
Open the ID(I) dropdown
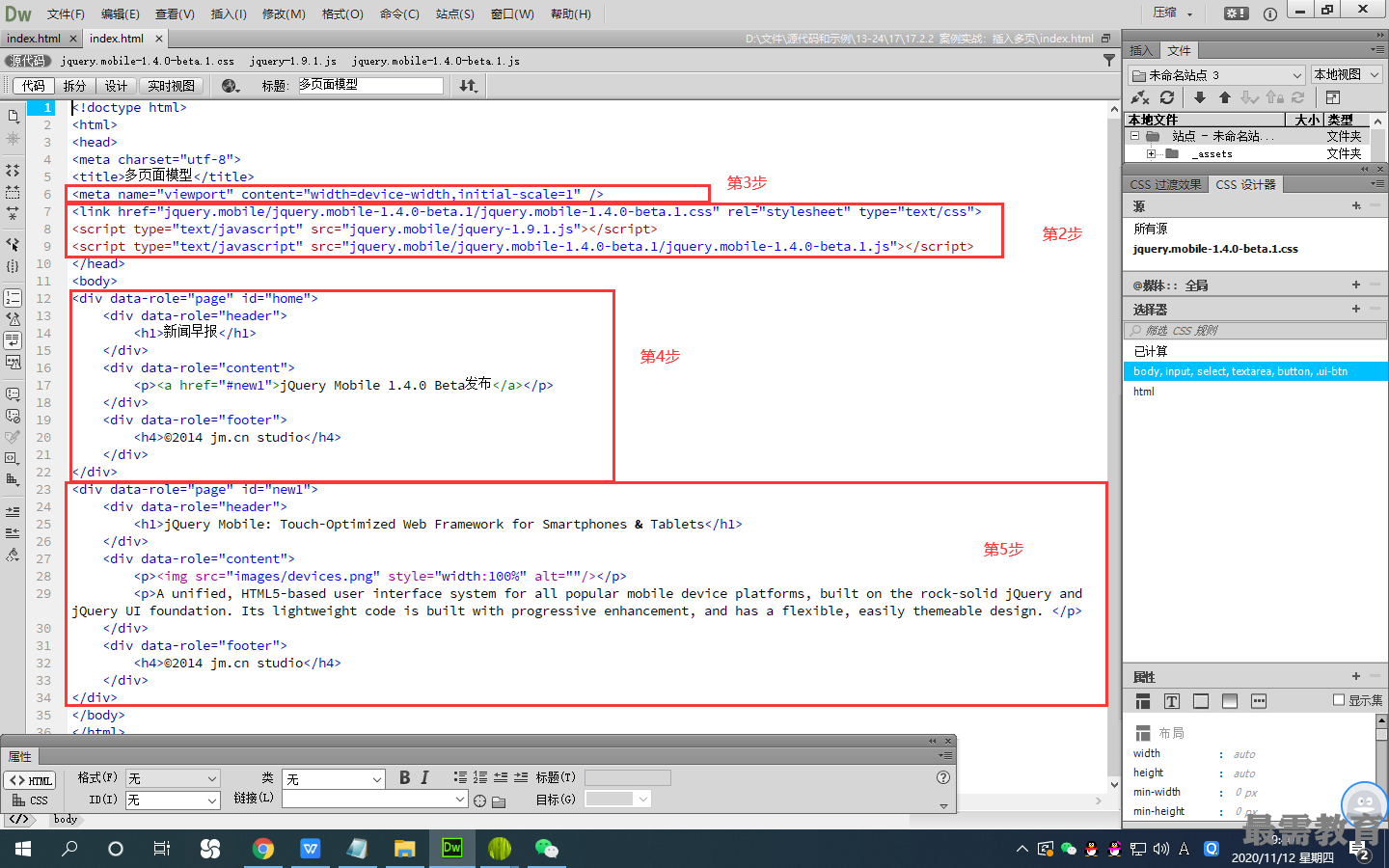[173, 800]
